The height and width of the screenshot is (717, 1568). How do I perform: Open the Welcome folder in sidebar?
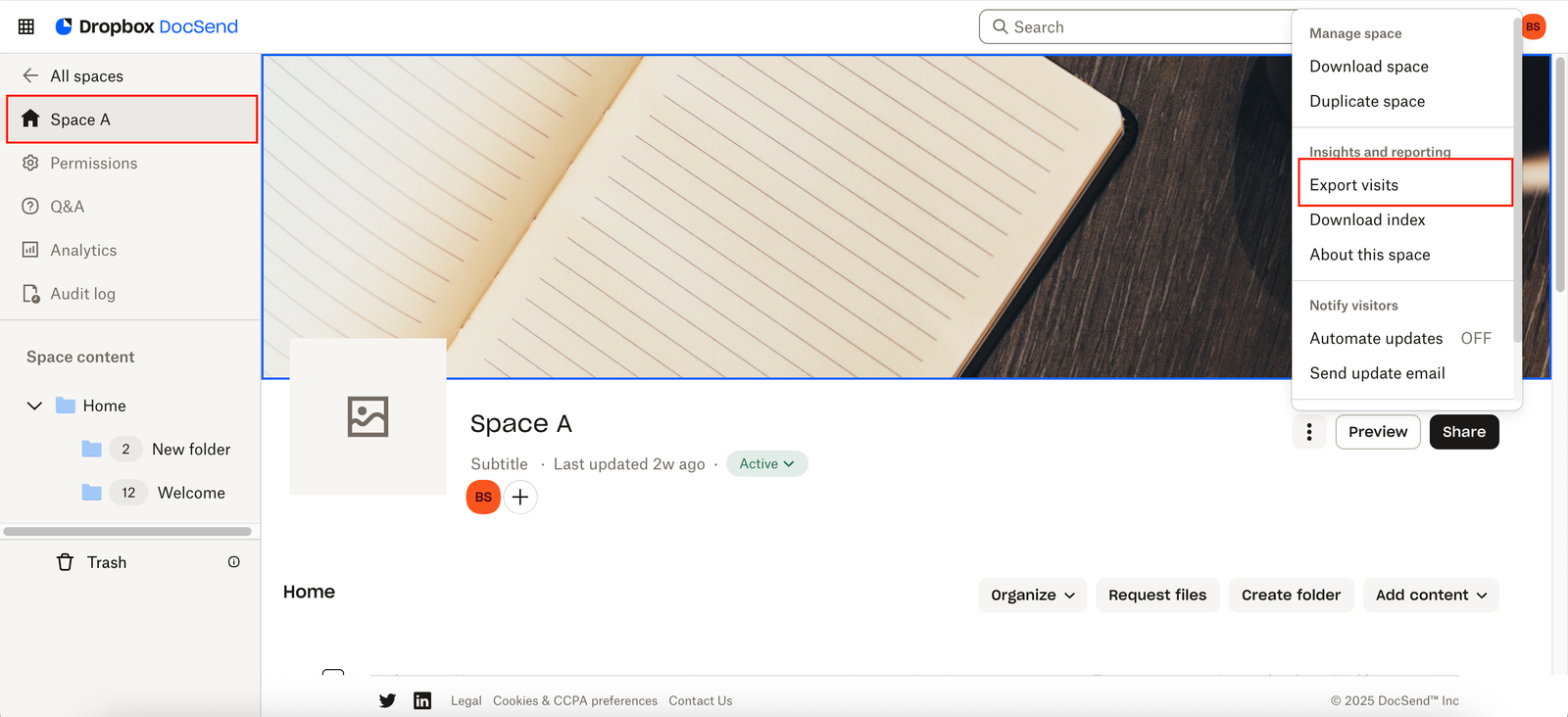[x=191, y=493]
